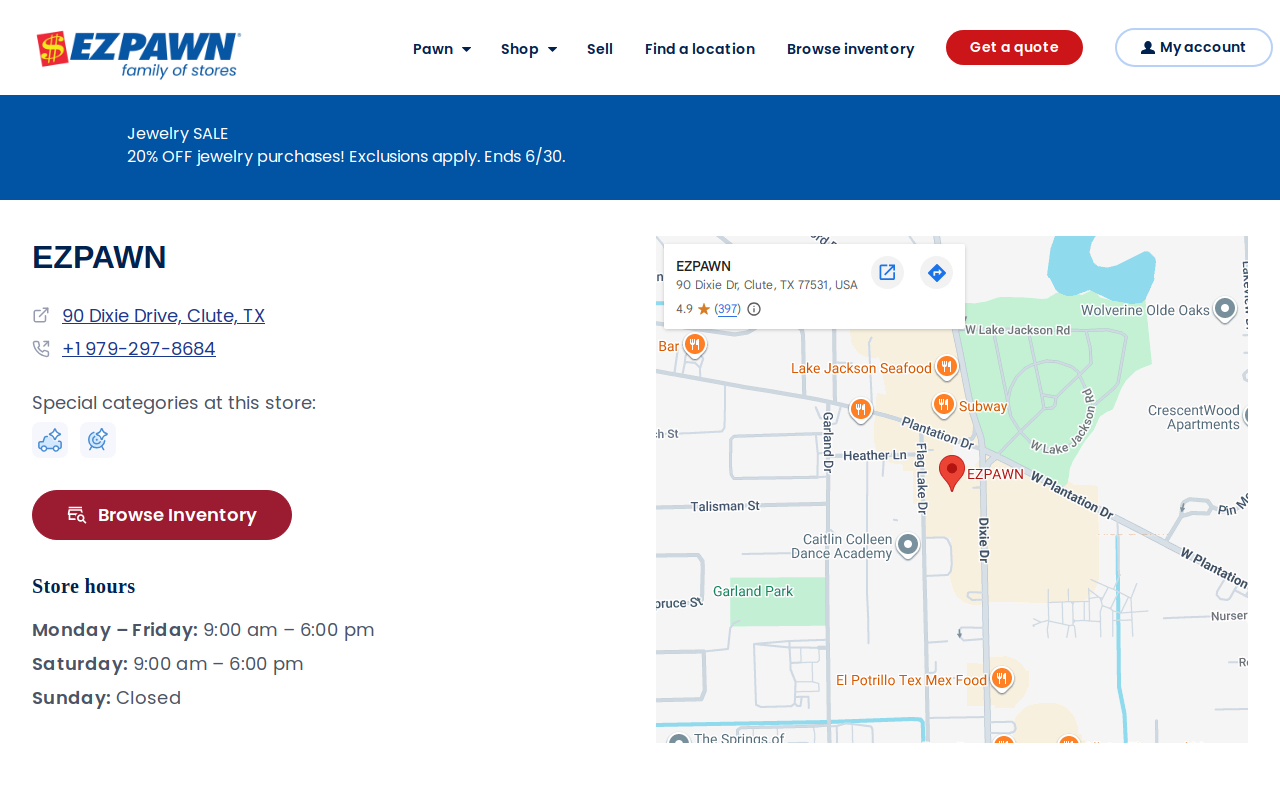The height and width of the screenshot is (800, 1280).
Task: Click the Caitlin Colleen Dance Academy marker
Action: (908, 545)
